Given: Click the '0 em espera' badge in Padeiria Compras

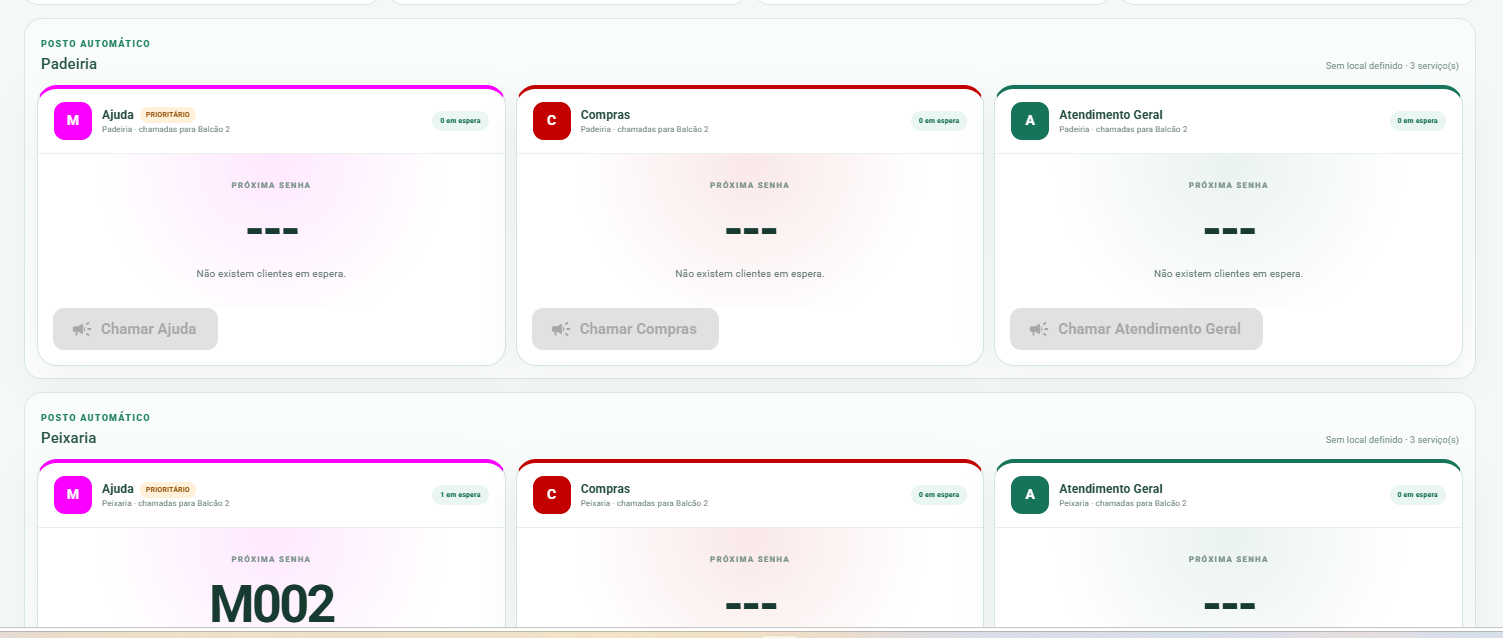Looking at the screenshot, I should [939, 121].
